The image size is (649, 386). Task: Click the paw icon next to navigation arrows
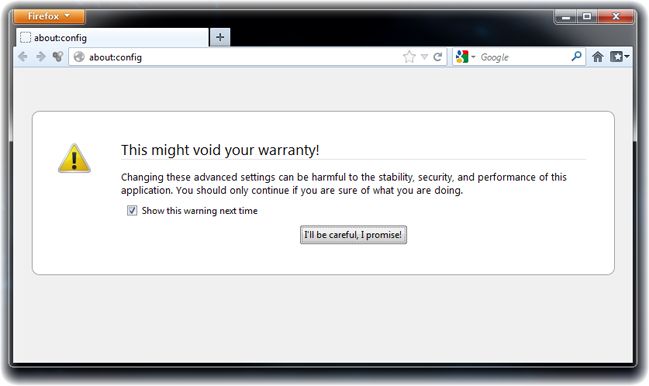pyautogui.click(x=58, y=57)
